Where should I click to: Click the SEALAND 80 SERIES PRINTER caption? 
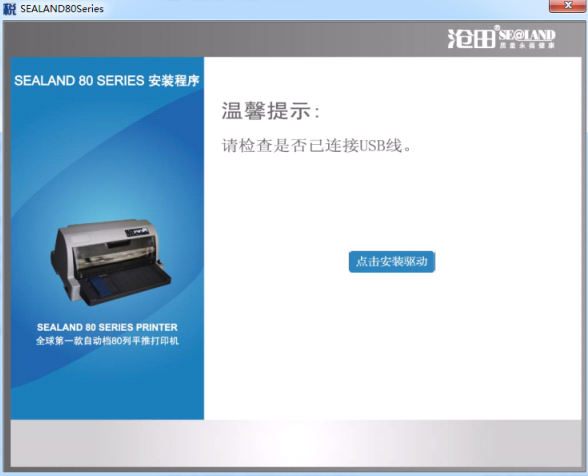(x=107, y=327)
